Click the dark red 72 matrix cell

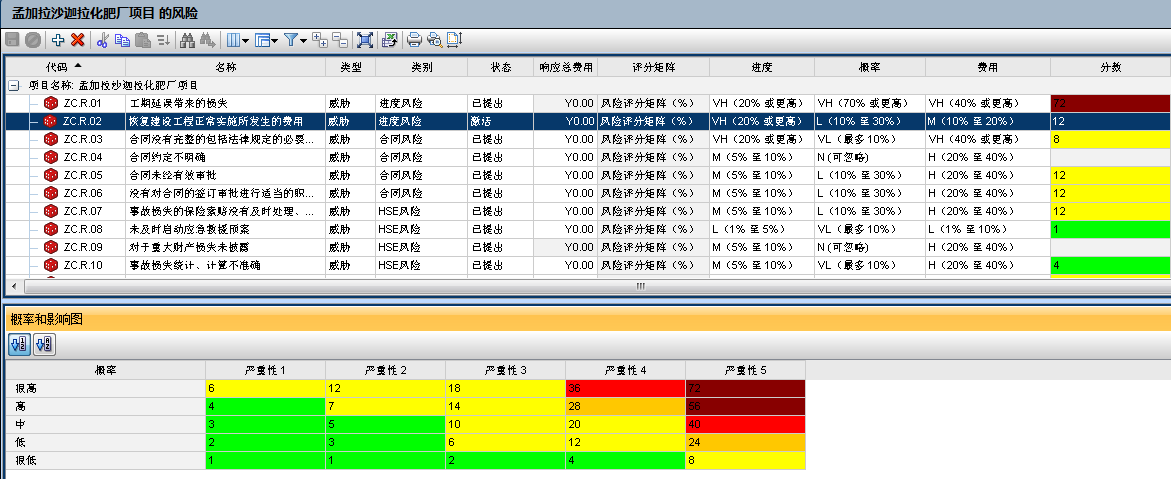point(745,388)
